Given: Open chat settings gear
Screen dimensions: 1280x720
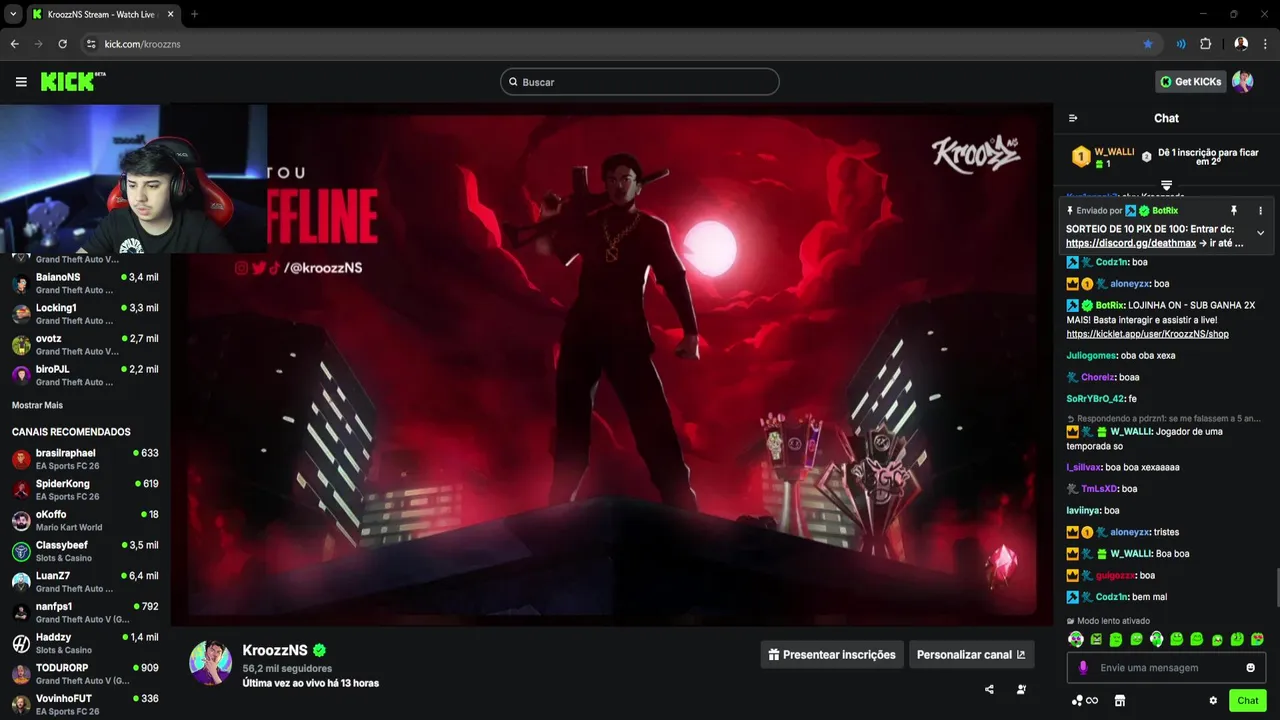Looking at the screenshot, I should click(x=1213, y=701).
